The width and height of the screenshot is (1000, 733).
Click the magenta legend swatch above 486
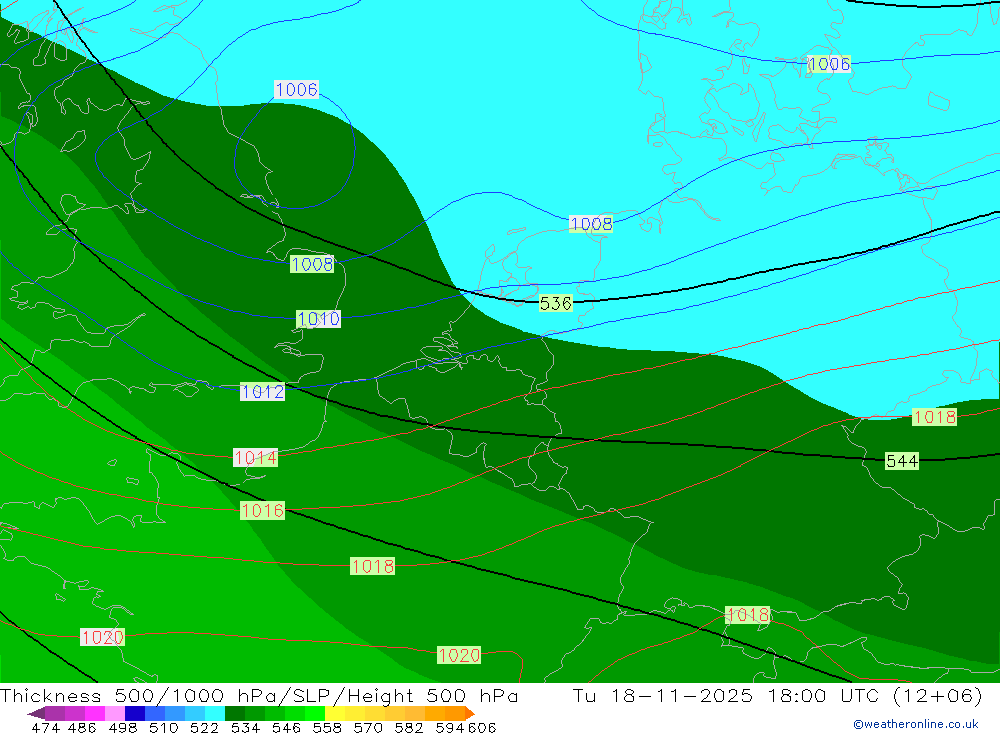click(94, 713)
